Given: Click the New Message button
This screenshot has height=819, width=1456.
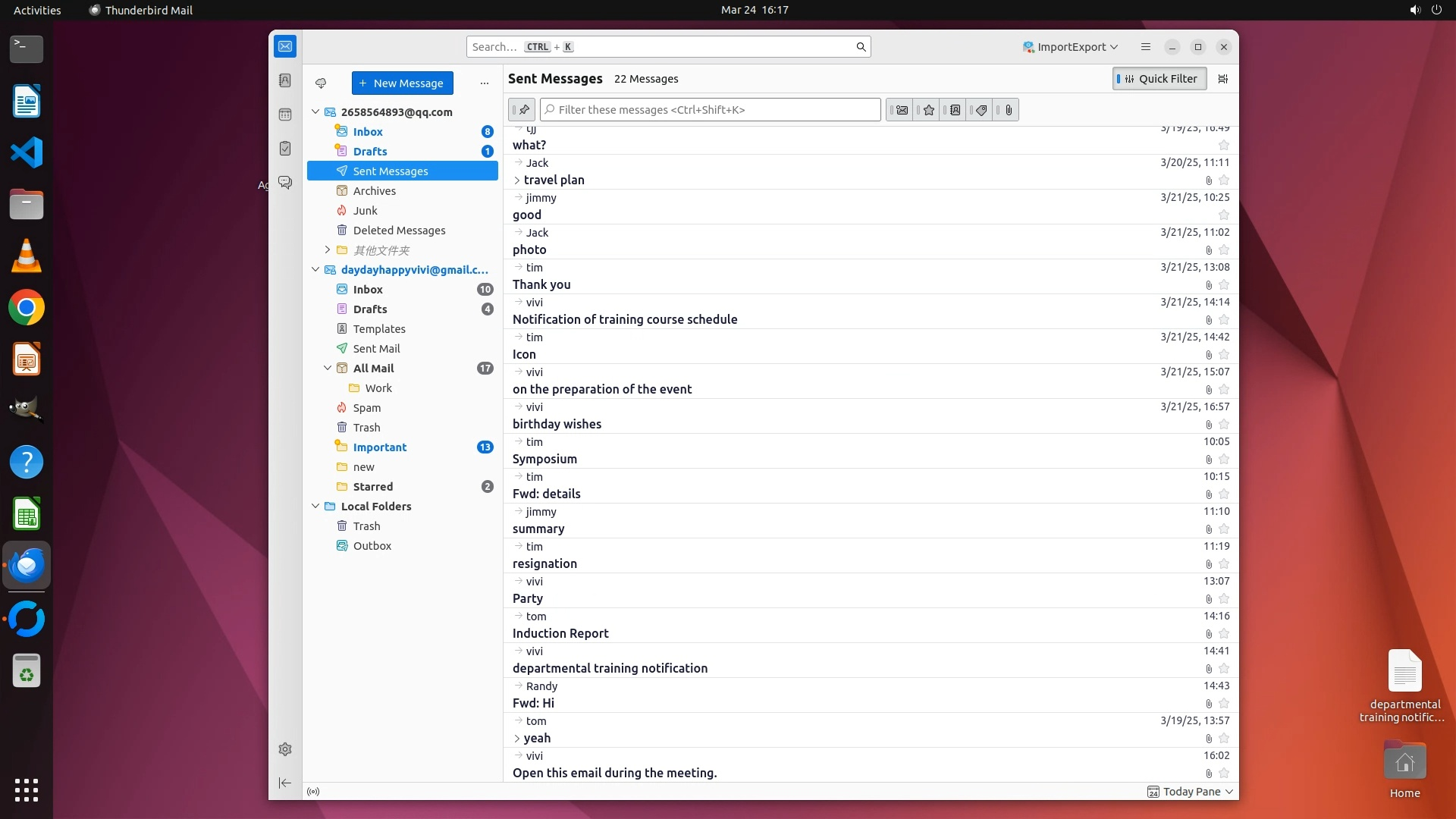Looking at the screenshot, I should pos(402,83).
